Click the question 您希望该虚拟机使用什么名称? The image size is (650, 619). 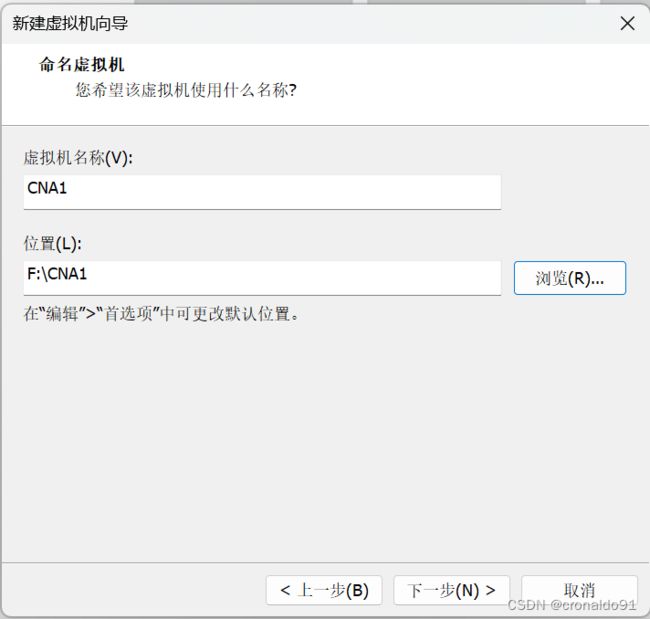click(186, 90)
